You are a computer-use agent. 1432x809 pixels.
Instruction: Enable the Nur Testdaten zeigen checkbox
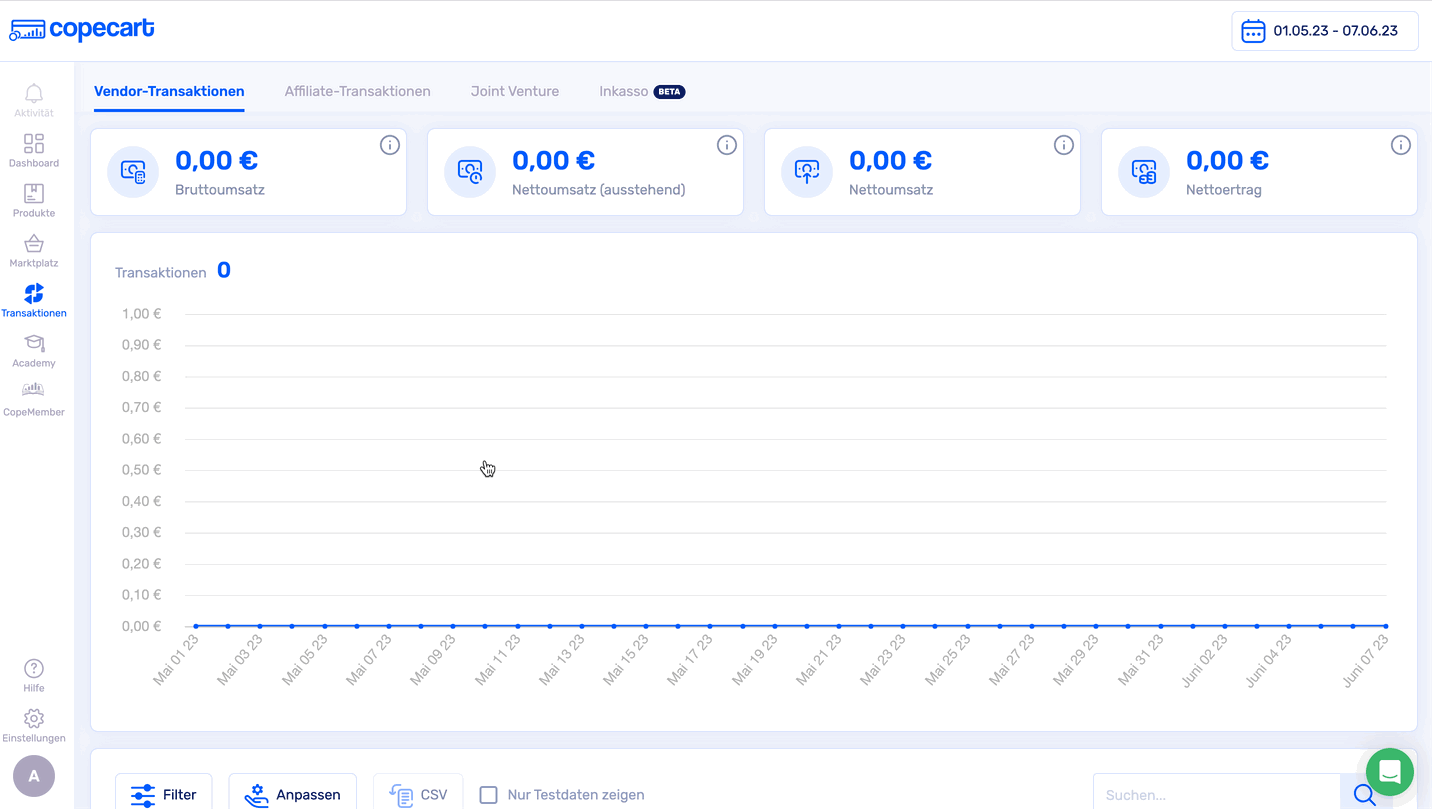pyautogui.click(x=488, y=795)
